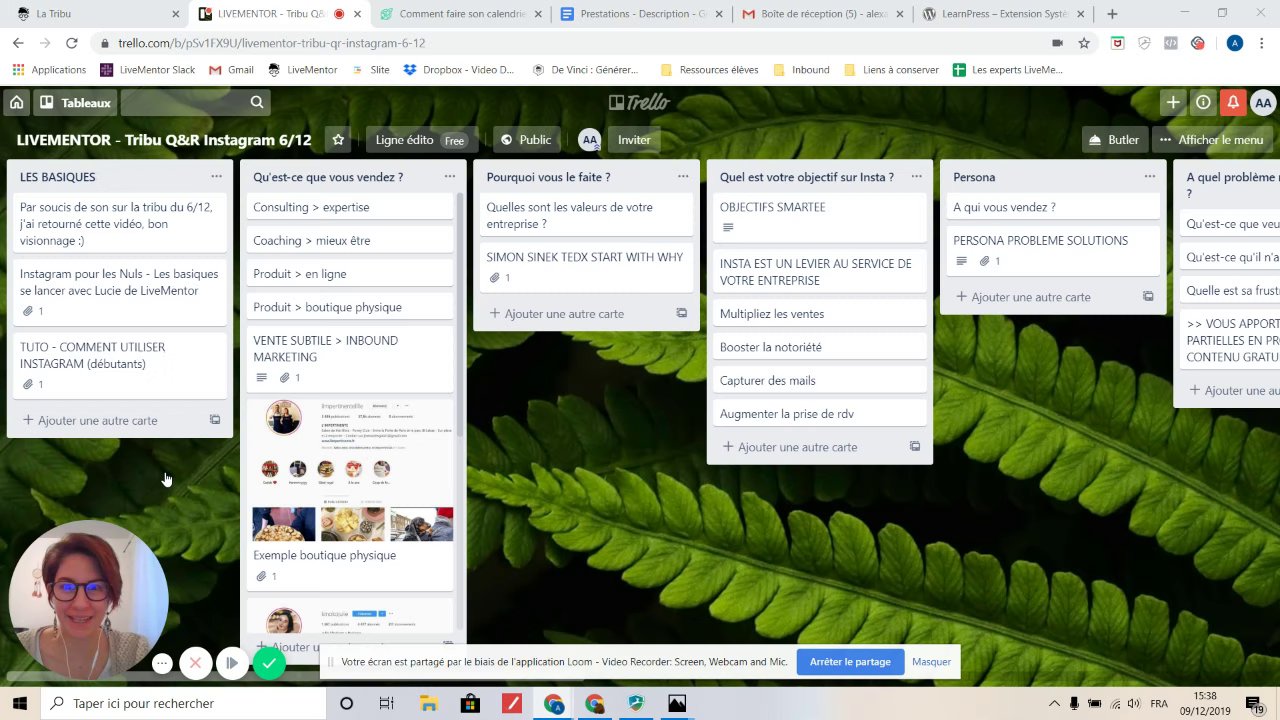Screen dimensions: 1280x720
Task: Open card TUTO - COMMENT UTILISER INSTAGRAM
Action: pyautogui.click(x=120, y=366)
